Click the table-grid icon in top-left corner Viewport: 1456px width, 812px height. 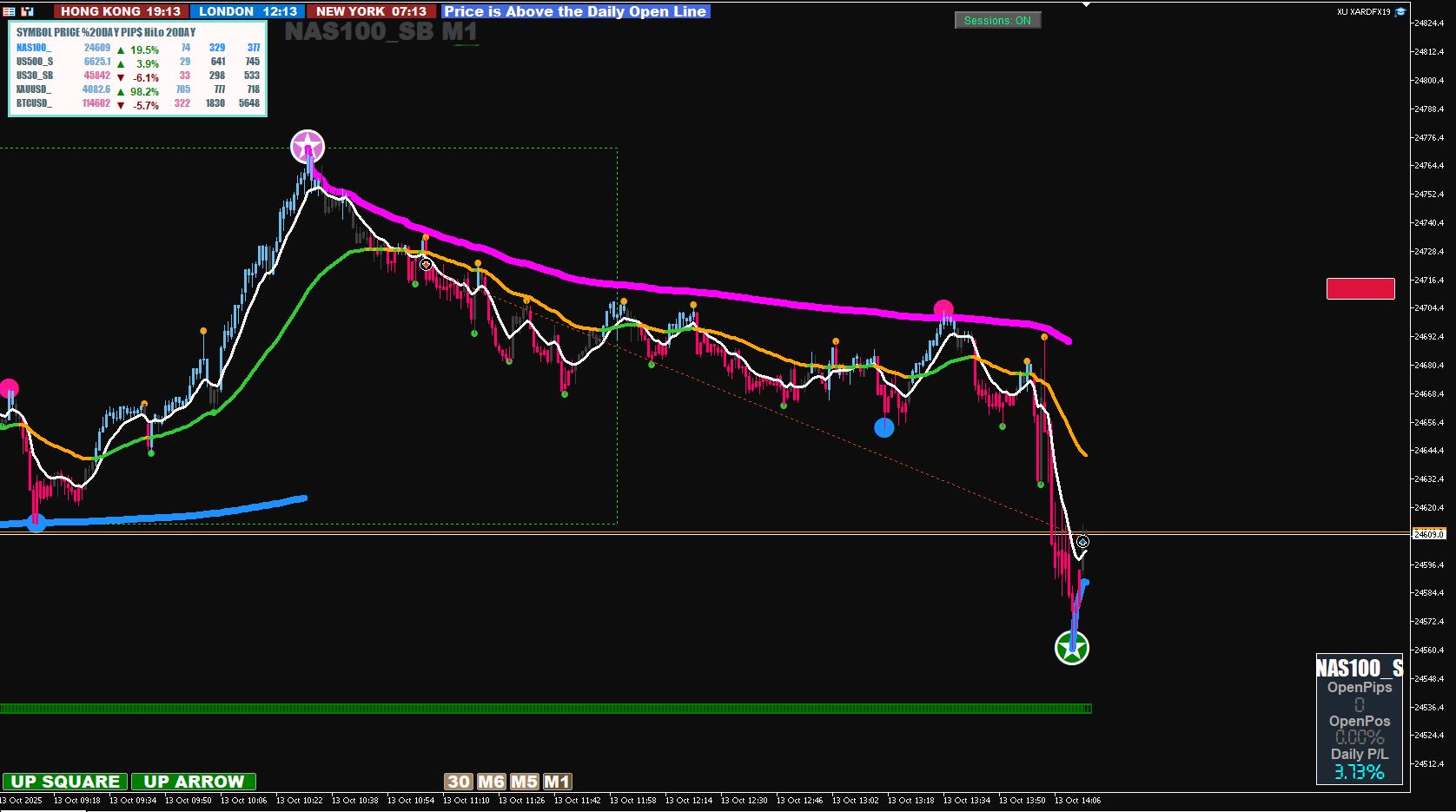pyautogui.click(x=9, y=11)
